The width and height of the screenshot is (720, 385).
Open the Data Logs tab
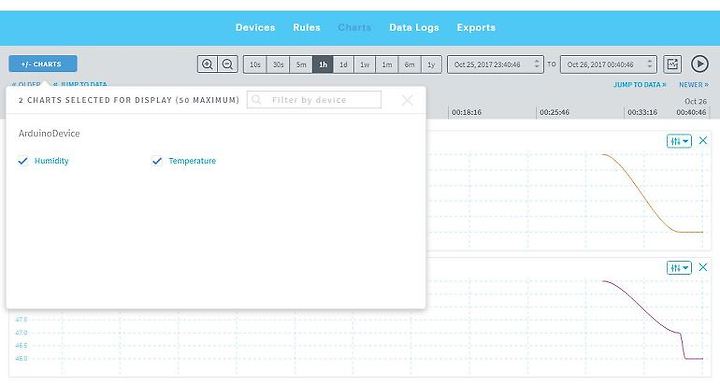(414, 28)
